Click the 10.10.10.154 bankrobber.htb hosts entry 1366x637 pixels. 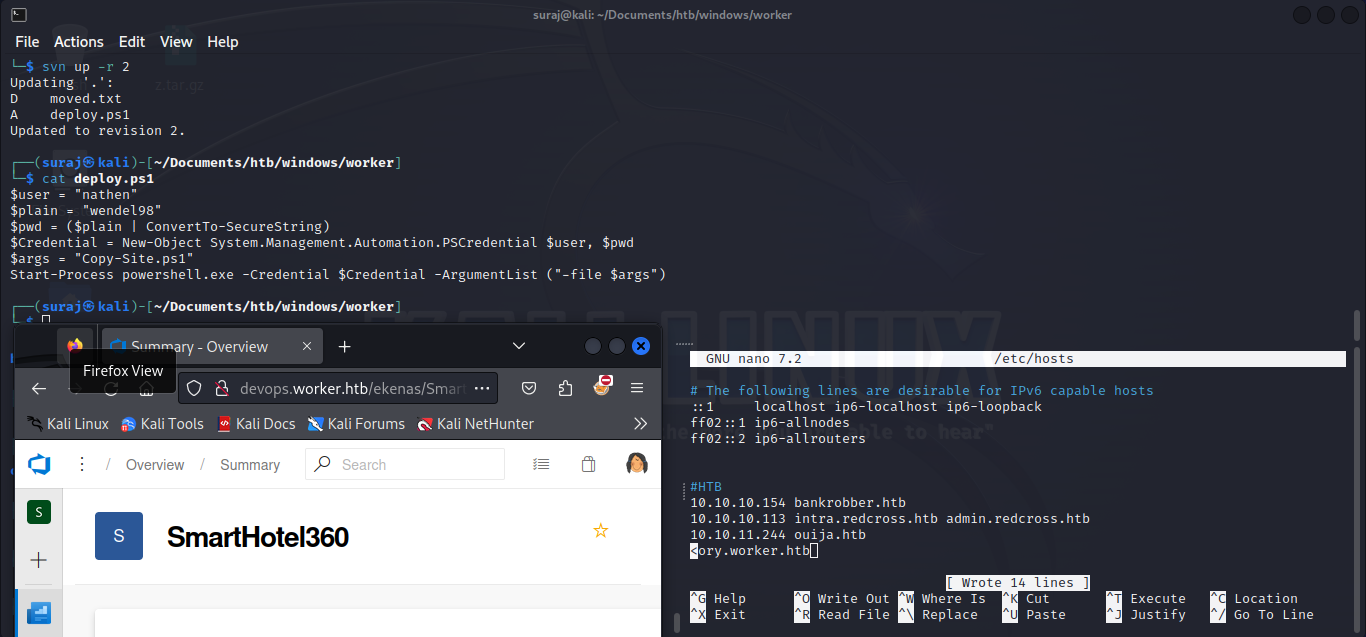(798, 503)
